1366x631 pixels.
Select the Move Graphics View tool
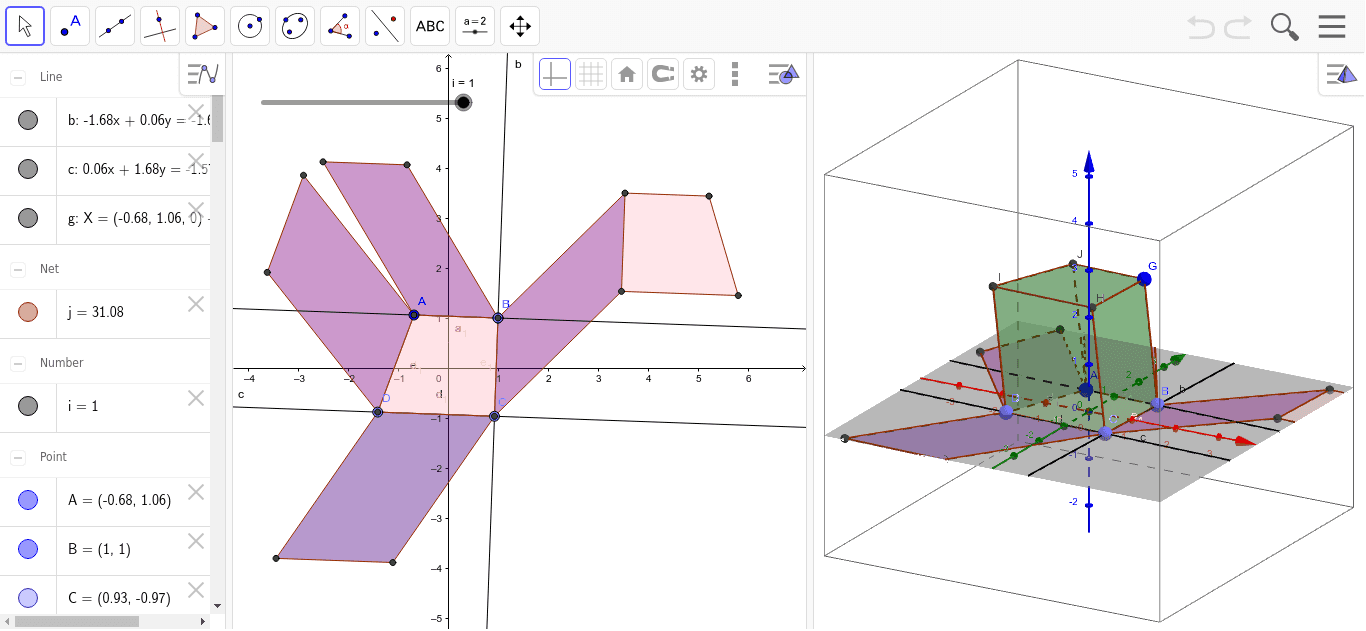tap(519, 25)
